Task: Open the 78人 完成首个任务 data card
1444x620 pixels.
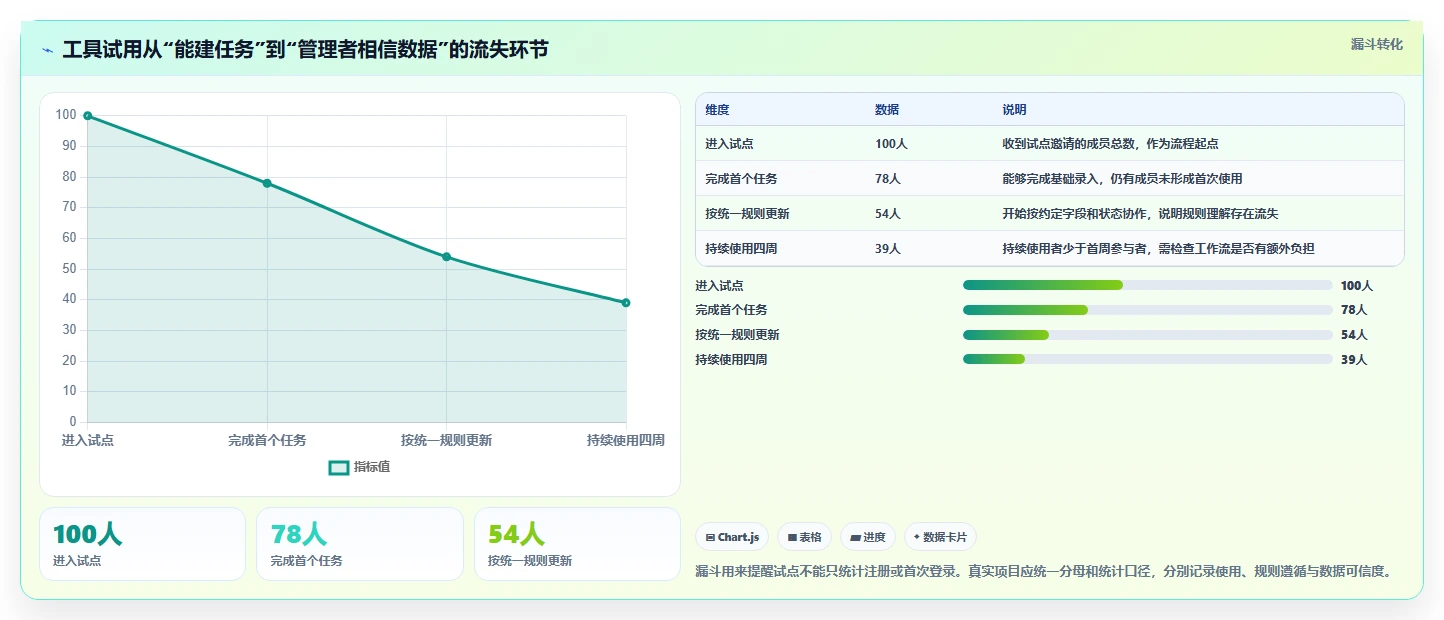Action: coord(360,544)
